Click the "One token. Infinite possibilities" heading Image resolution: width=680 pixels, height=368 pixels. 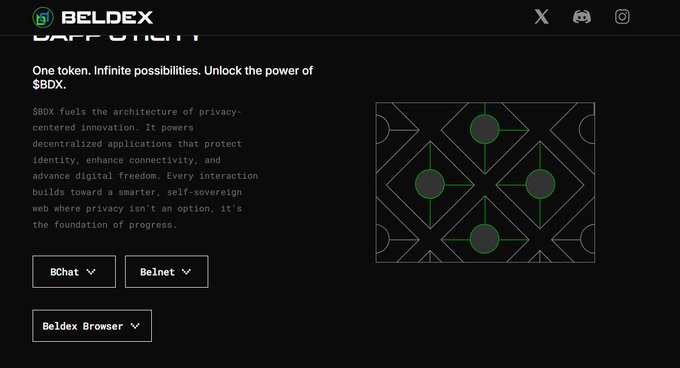tap(173, 77)
